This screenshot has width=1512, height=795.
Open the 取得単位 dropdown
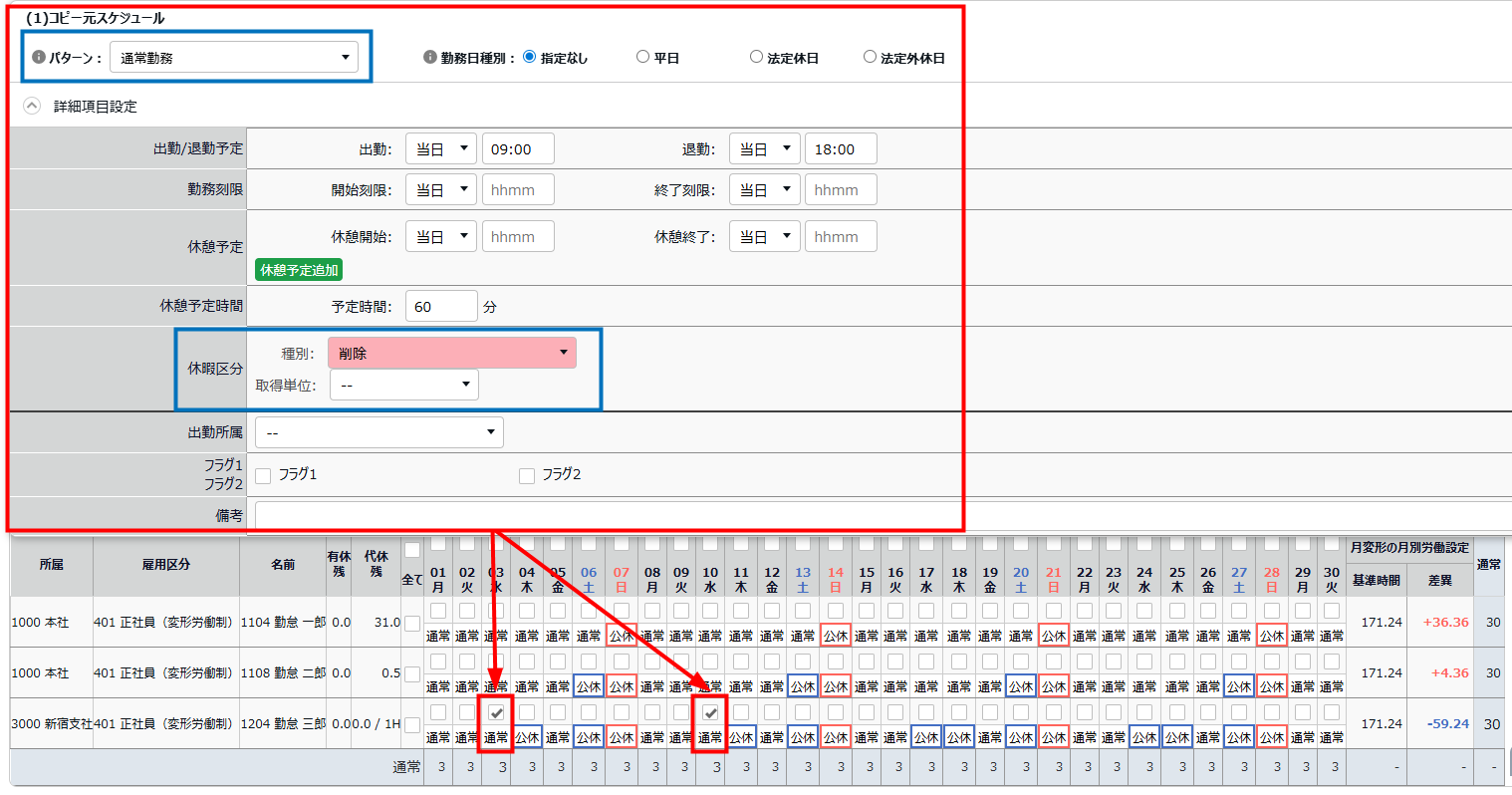[404, 385]
